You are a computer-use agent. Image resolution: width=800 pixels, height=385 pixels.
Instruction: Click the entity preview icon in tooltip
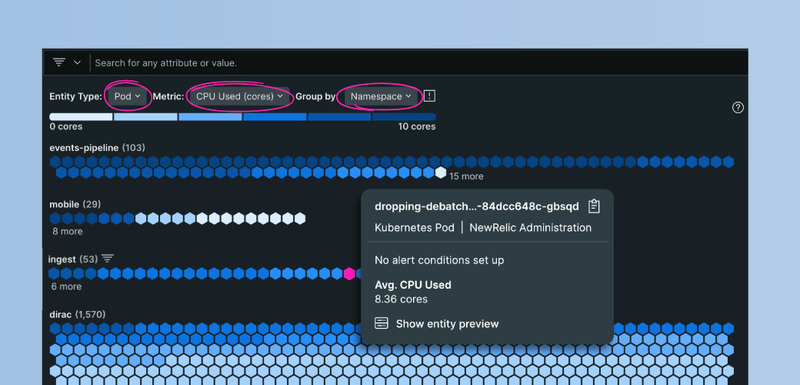381,323
